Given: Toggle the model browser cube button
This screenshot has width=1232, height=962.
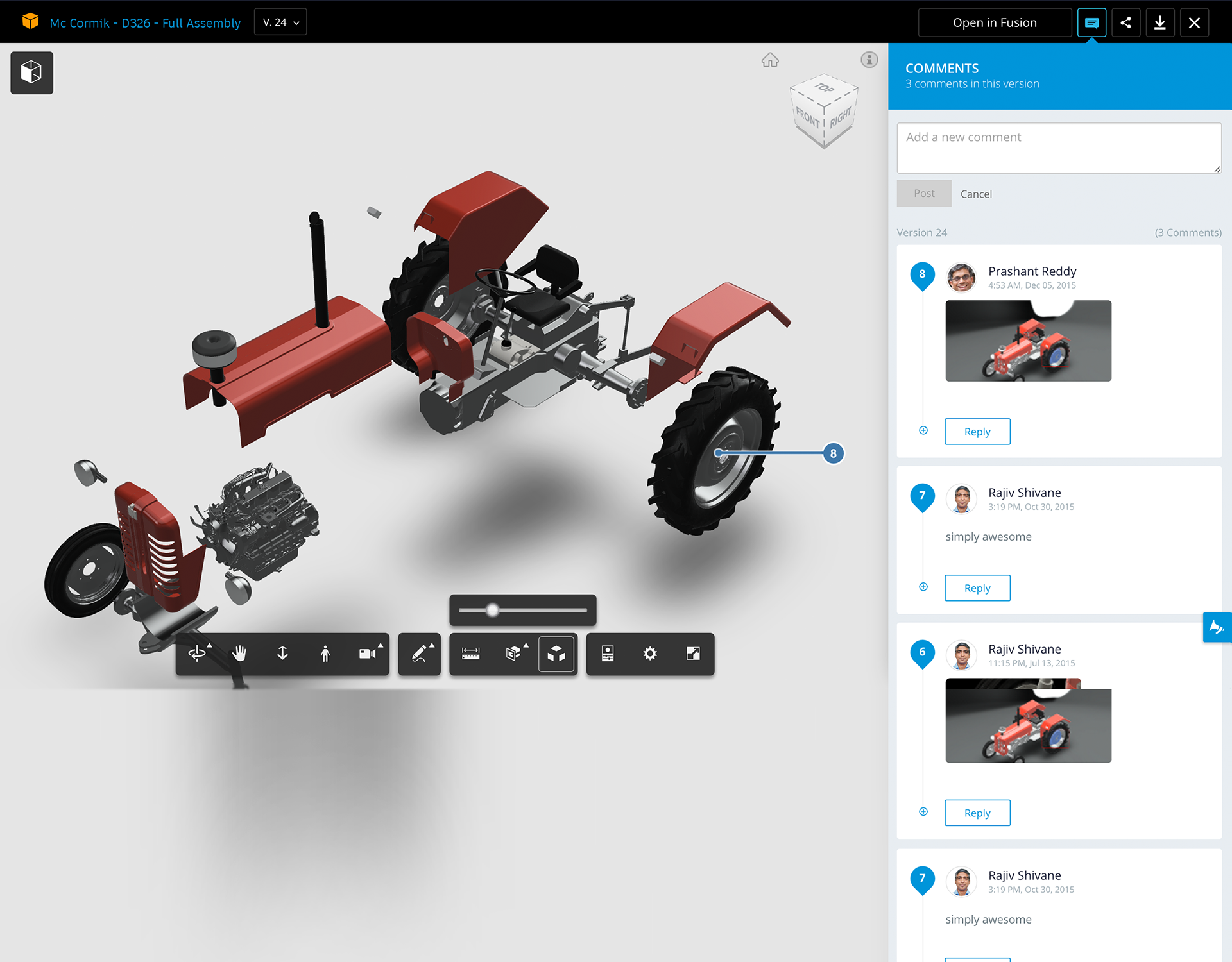Looking at the screenshot, I should point(31,72).
